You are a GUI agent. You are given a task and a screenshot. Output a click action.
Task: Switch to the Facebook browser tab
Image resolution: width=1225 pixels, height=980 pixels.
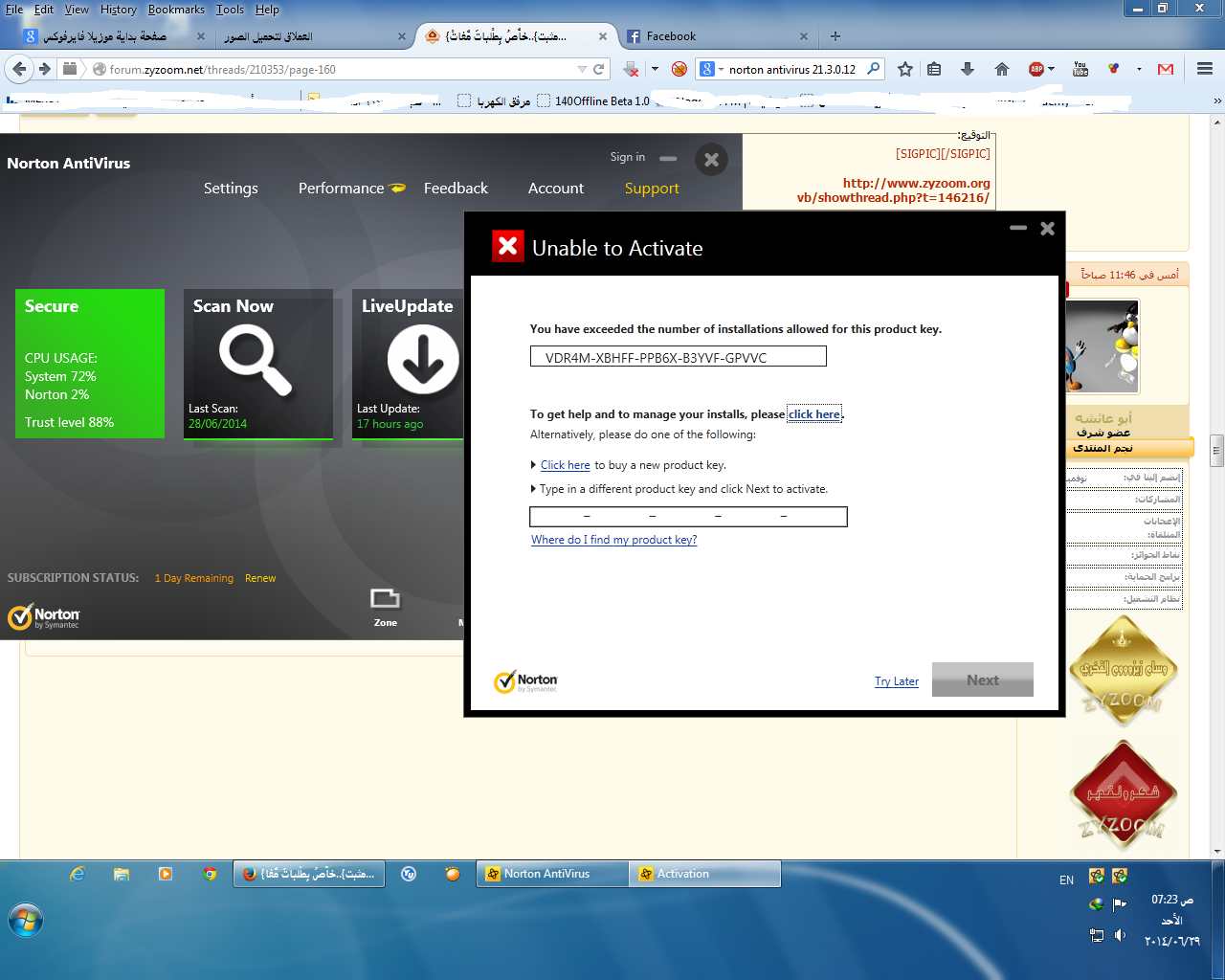(715, 36)
